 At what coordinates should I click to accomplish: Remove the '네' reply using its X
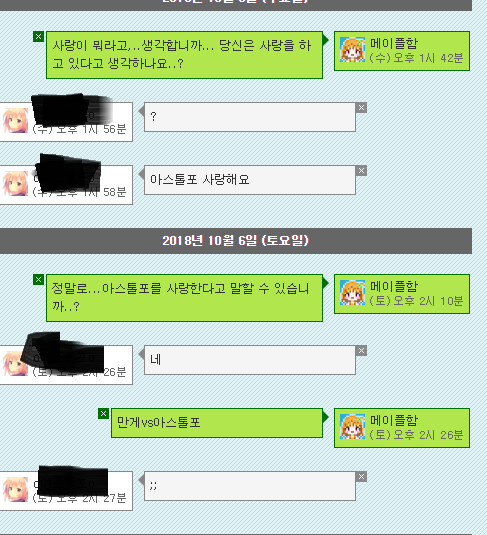point(361,351)
